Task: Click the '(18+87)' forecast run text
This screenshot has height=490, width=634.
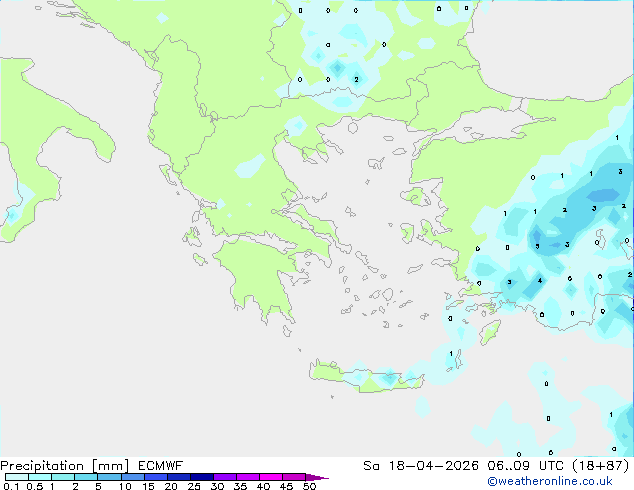Action: [601, 466]
